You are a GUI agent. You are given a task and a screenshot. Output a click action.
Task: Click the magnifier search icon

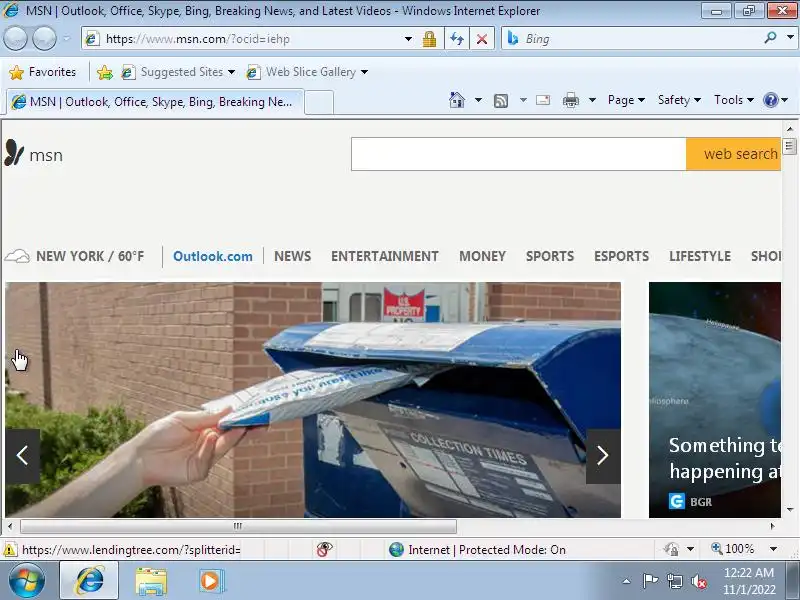(x=770, y=38)
